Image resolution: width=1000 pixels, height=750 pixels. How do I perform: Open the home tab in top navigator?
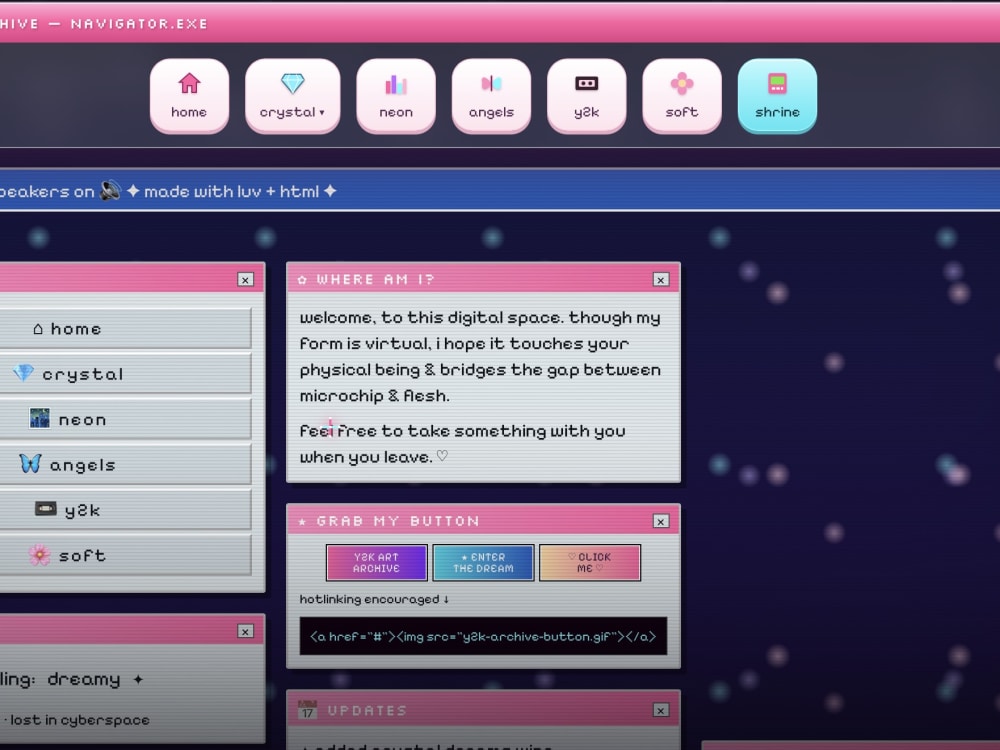coord(189,96)
